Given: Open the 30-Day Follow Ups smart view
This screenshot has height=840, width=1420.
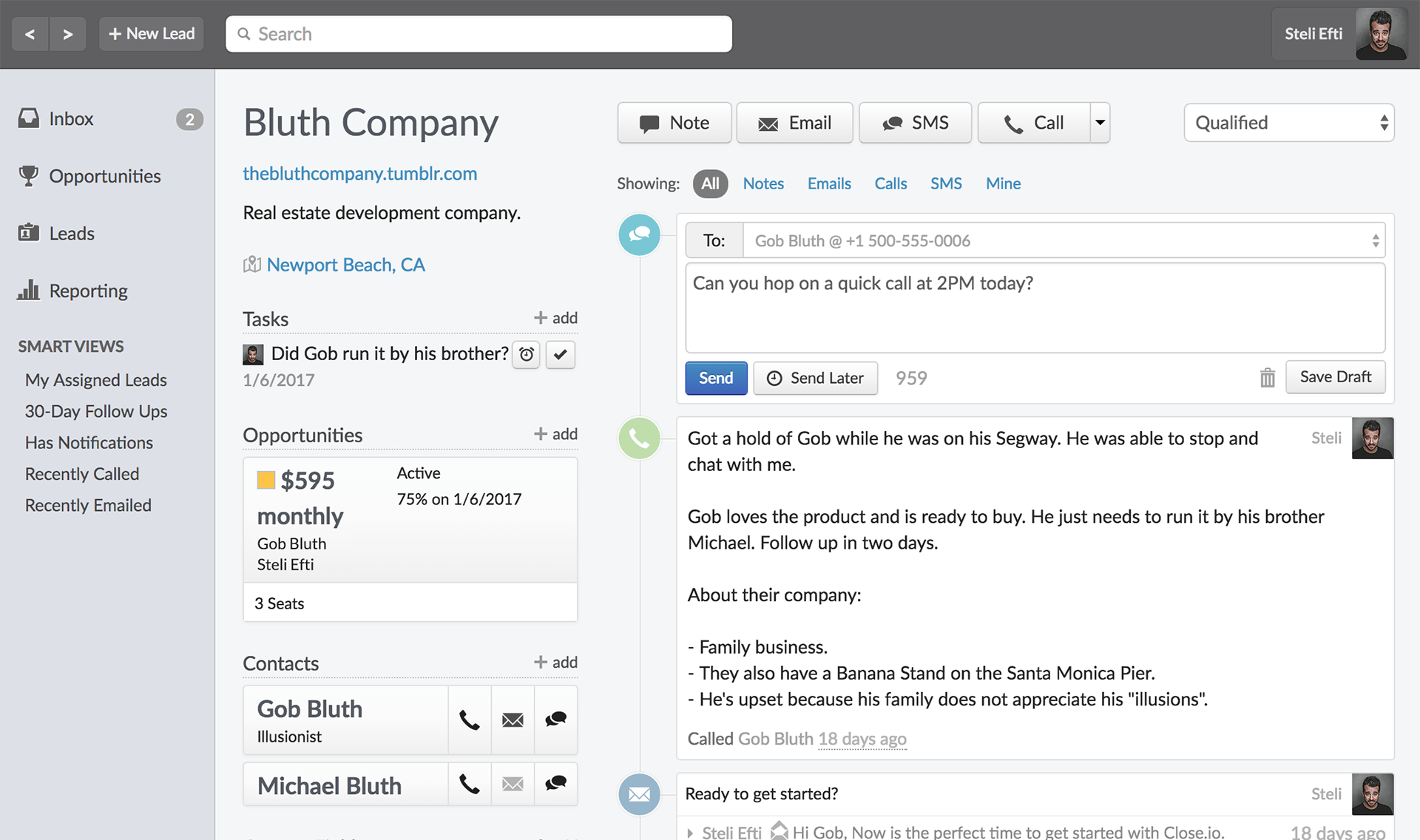Looking at the screenshot, I should (96, 411).
